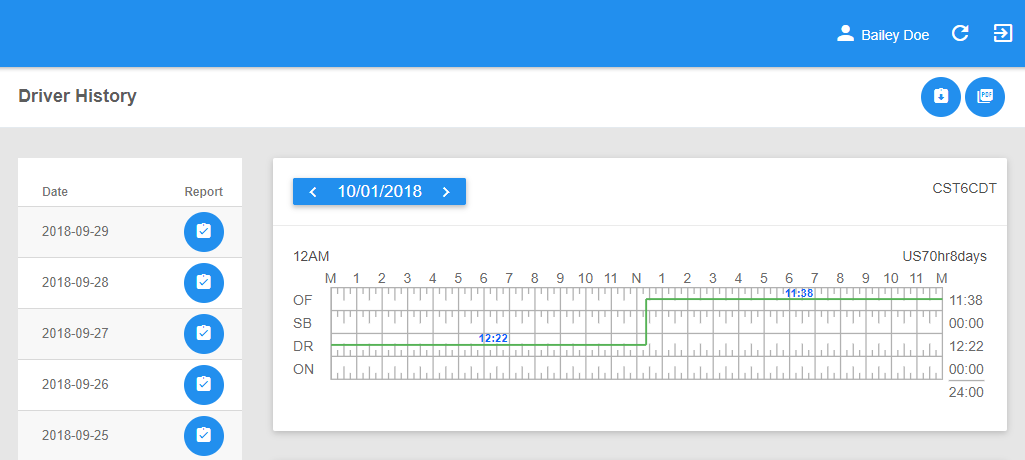The height and width of the screenshot is (460, 1025).
Task: Click the user profile icon beside Bailey Doe
Action: [846, 34]
